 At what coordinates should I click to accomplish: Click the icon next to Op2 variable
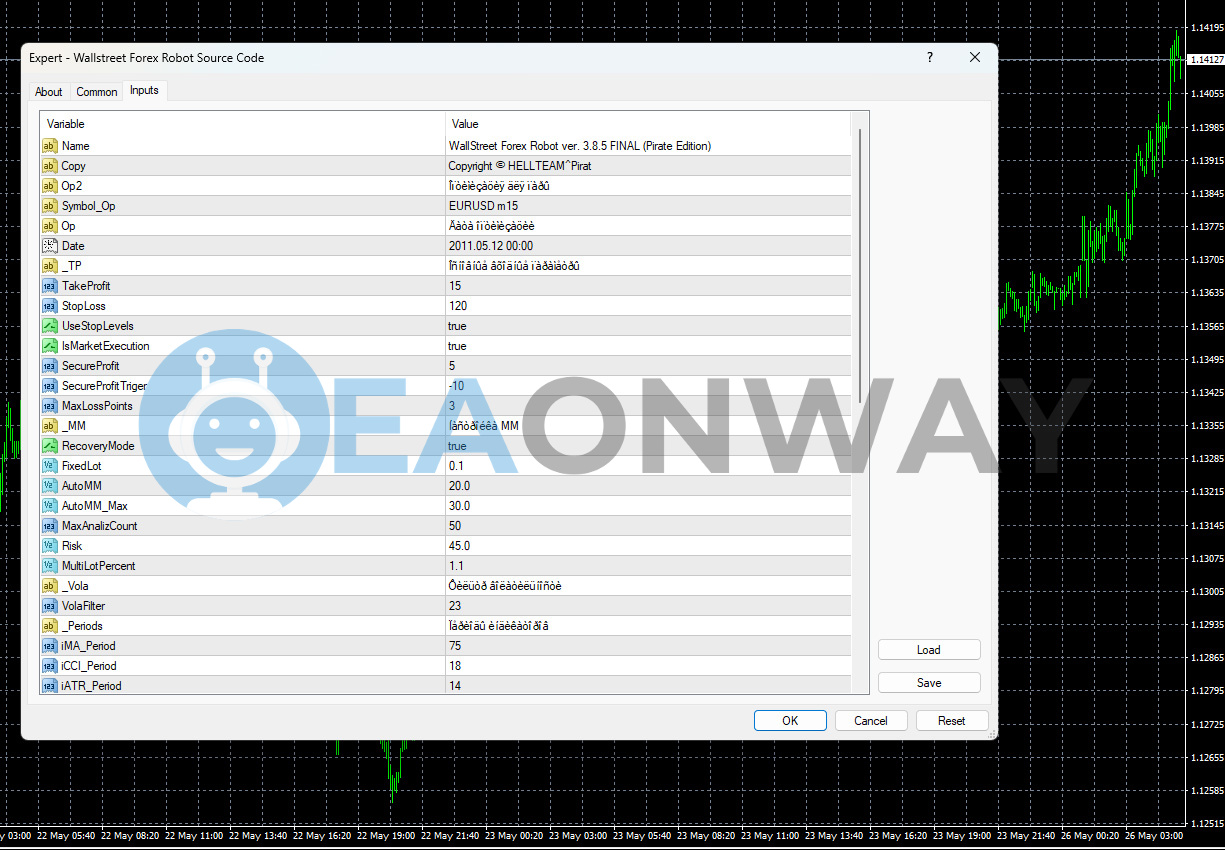tap(50, 186)
